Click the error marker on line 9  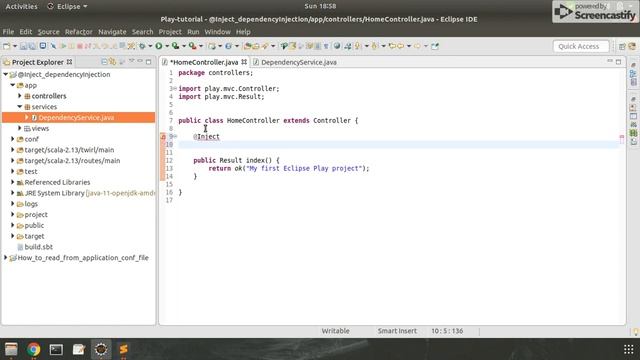click(x=163, y=136)
